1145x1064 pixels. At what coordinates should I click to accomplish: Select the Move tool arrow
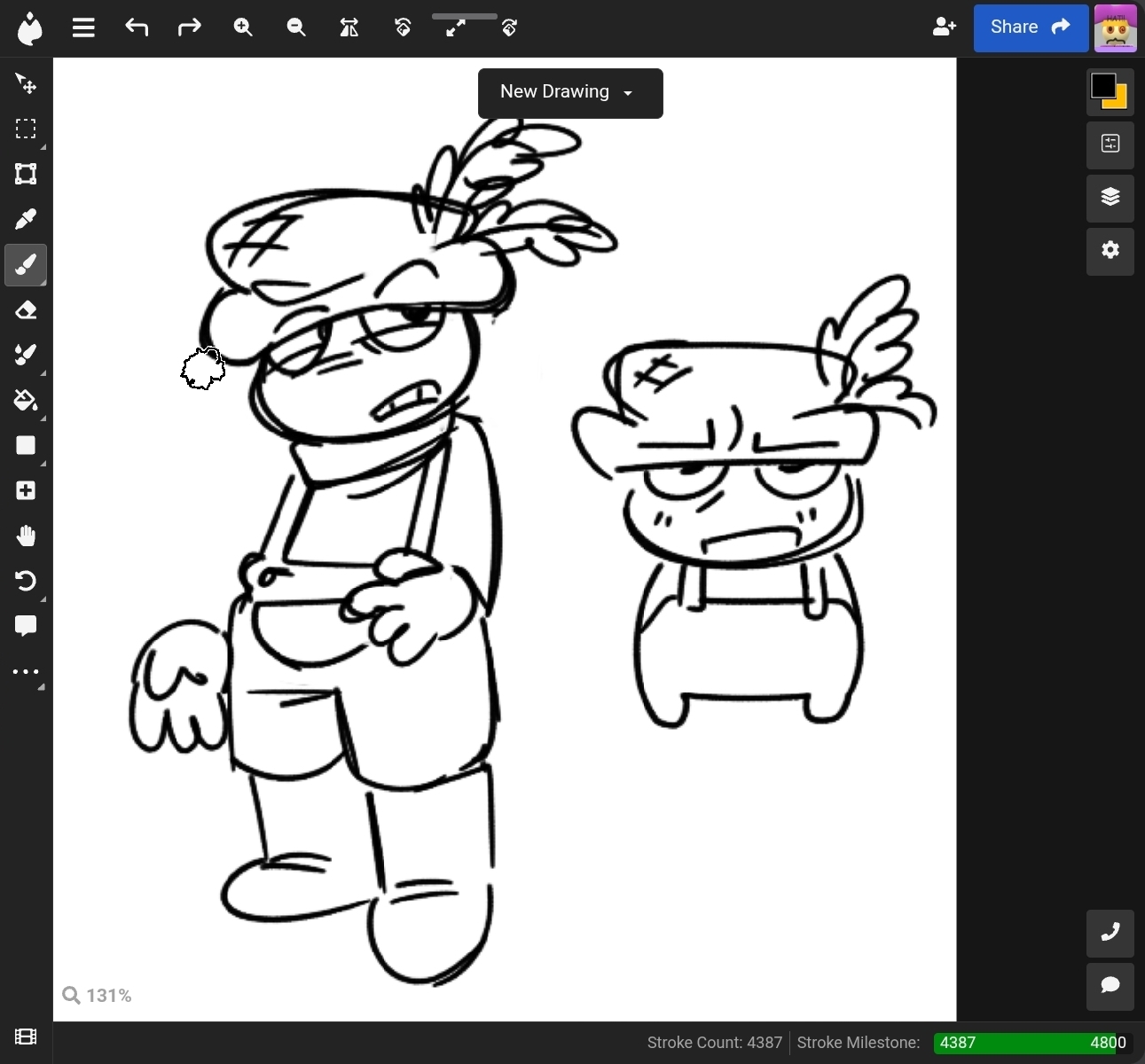pos(26,83)
